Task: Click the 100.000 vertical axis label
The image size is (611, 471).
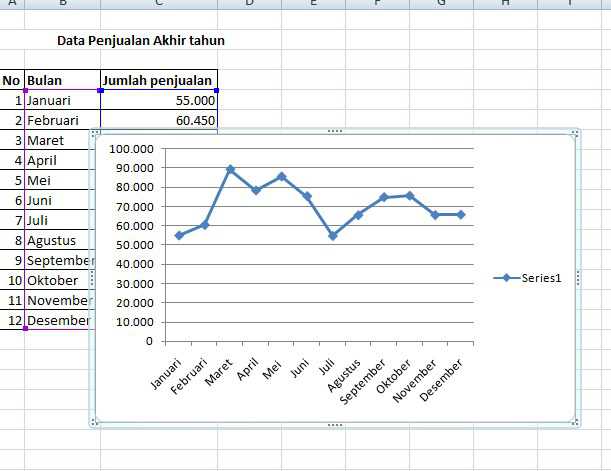Action: (x=132, y=148)
